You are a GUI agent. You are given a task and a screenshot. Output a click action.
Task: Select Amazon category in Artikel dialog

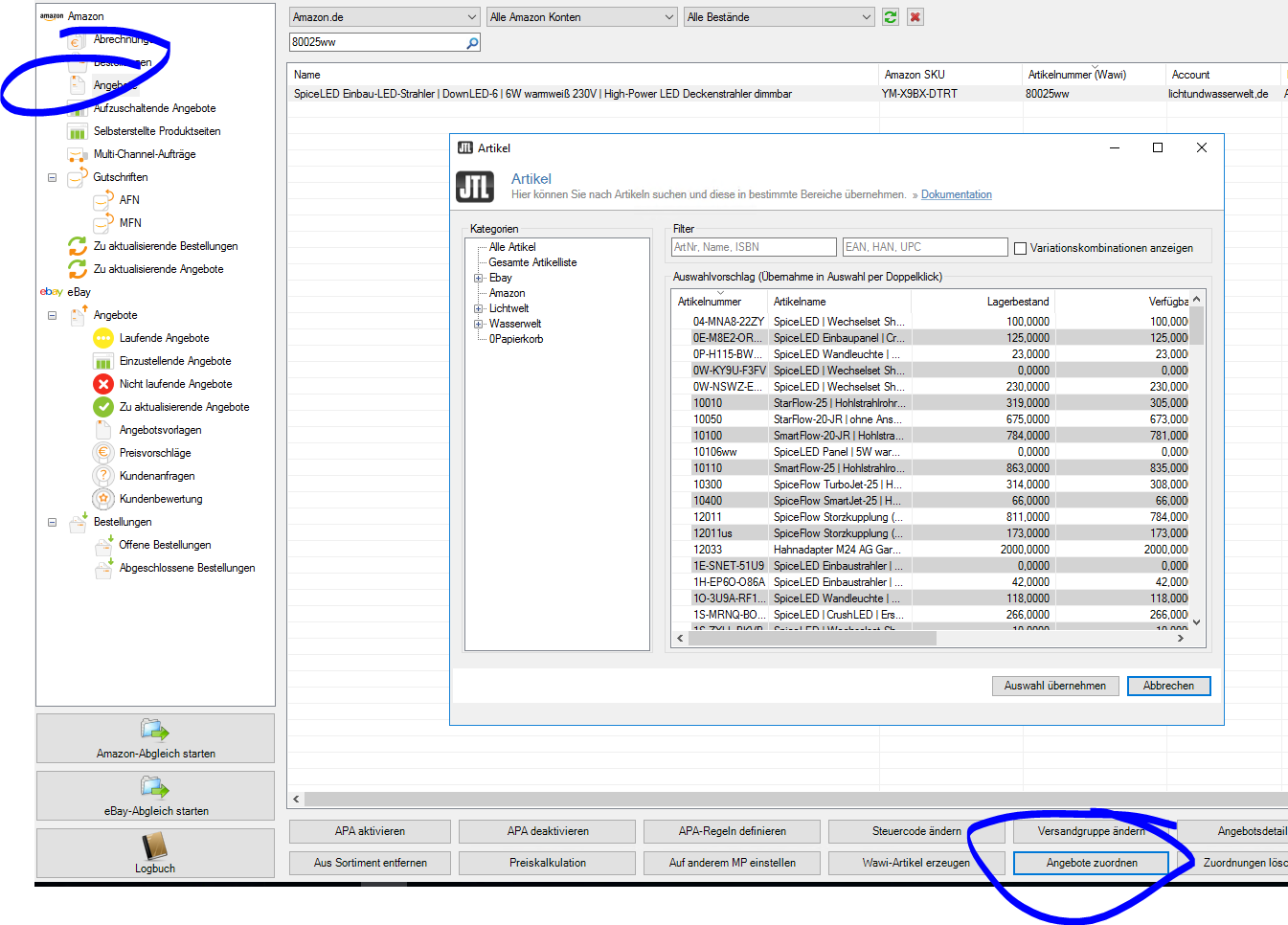[507, 293]
